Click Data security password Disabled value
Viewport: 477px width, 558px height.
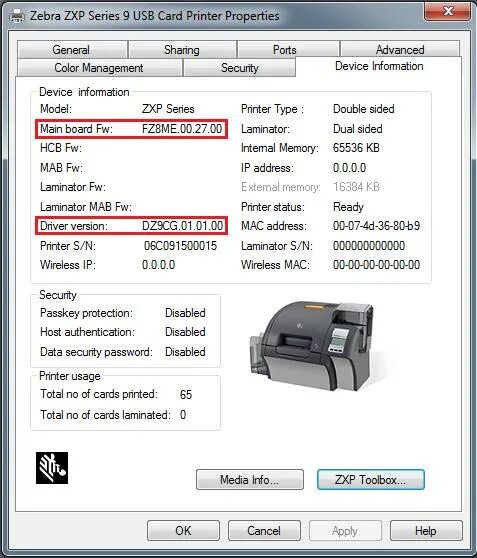click(185, 352)
